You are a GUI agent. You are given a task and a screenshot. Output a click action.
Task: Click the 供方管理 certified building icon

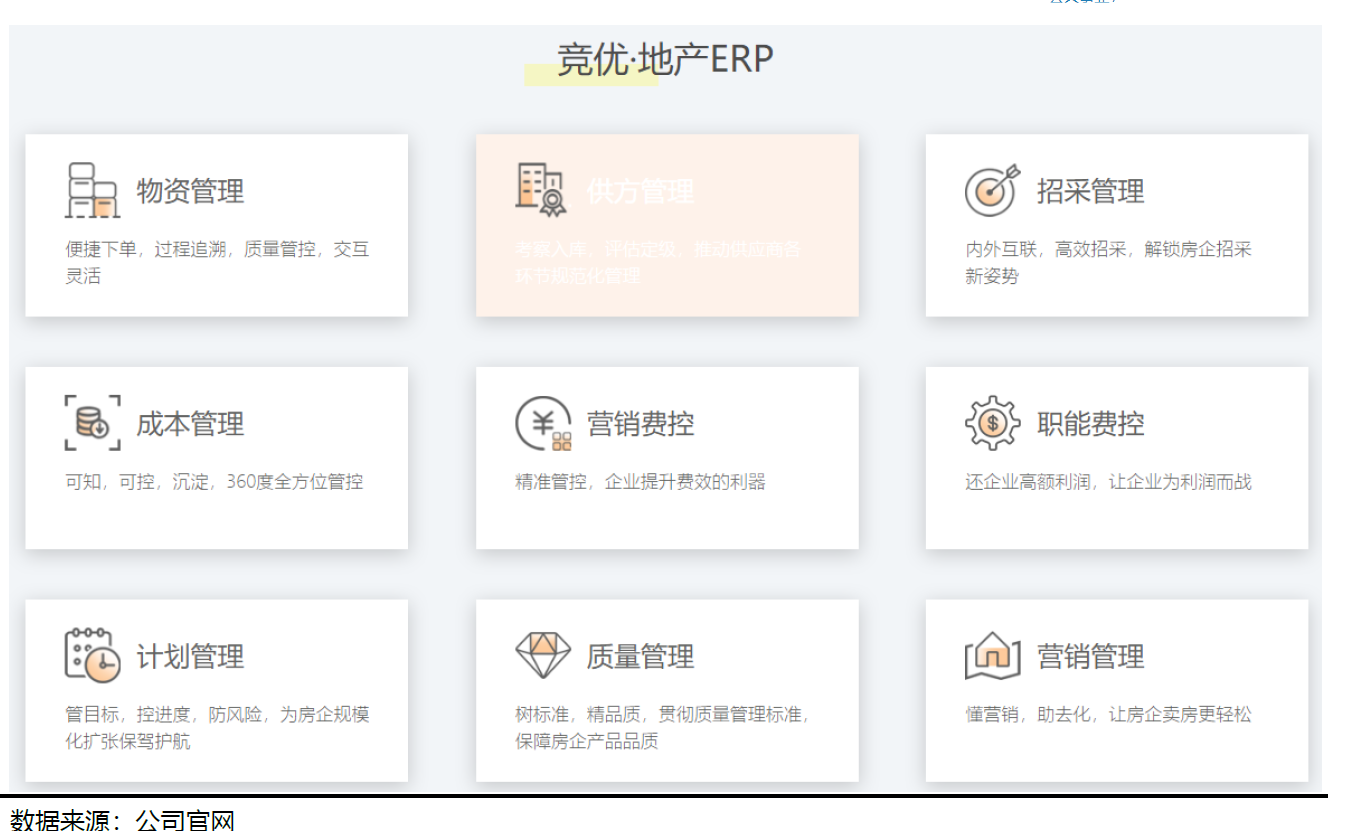pos(542,190)
